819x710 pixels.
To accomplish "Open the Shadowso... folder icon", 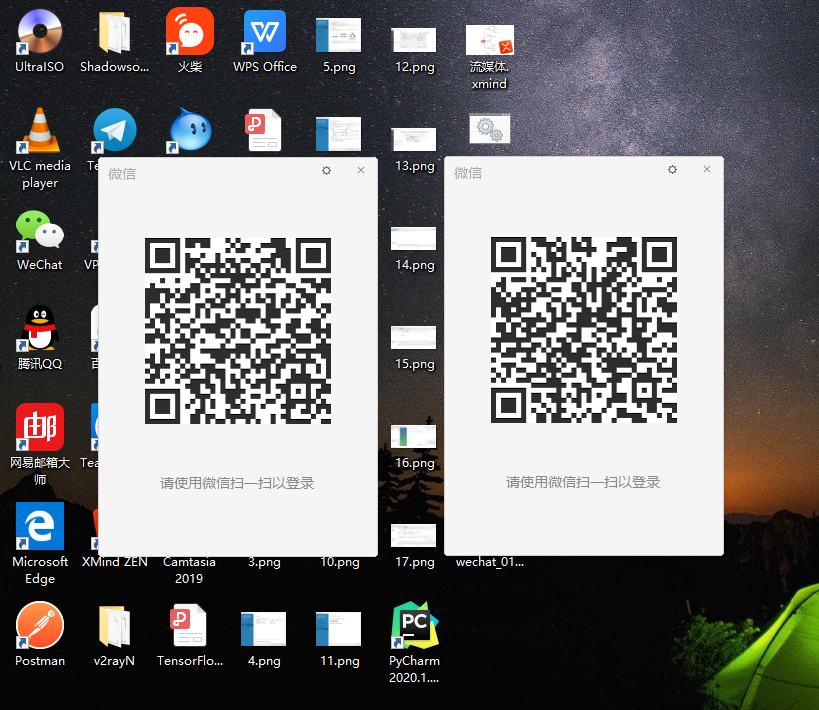I will tap(114, 32).
